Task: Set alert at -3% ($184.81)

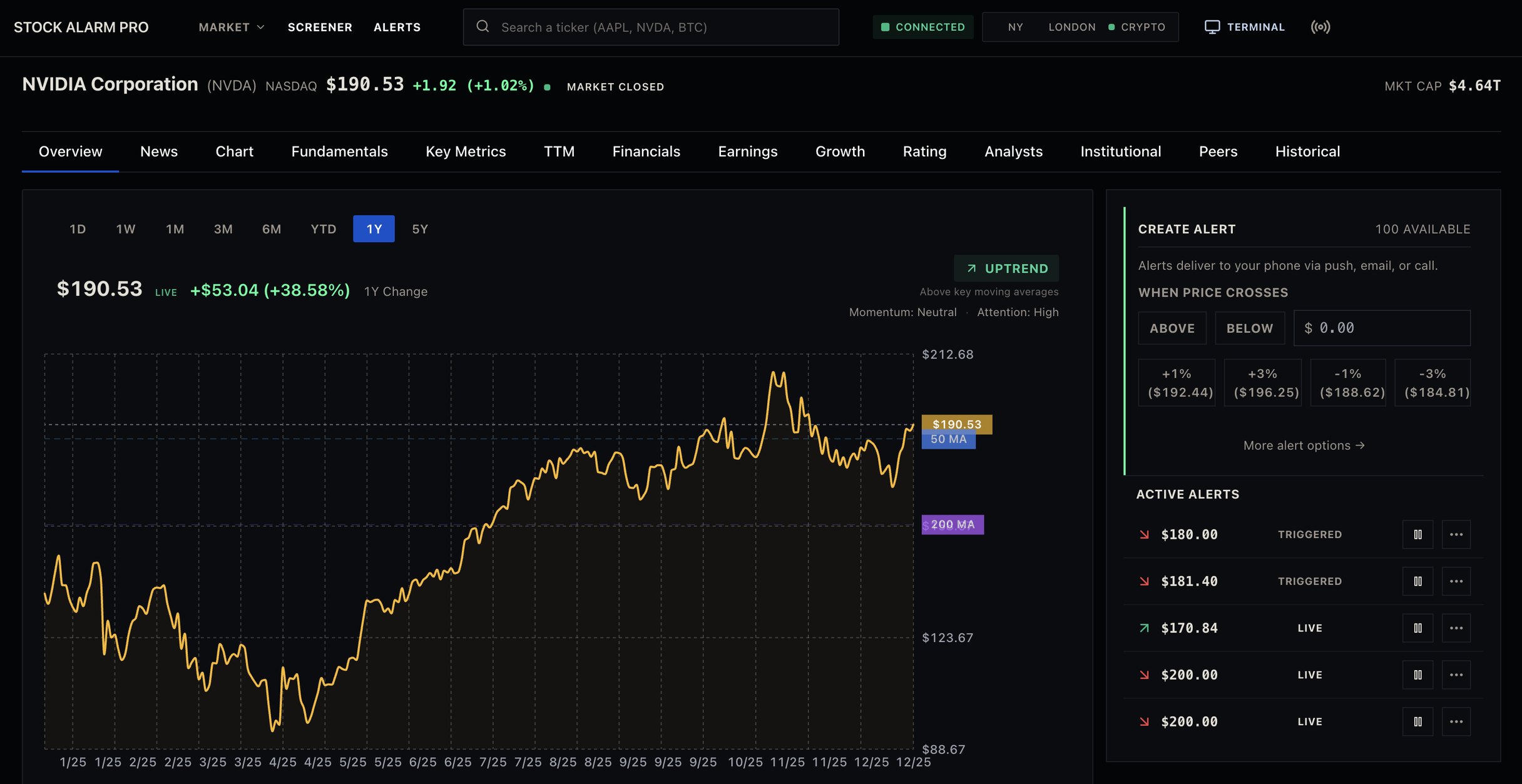Action: pyautogui.click(x=1433, y=383)
